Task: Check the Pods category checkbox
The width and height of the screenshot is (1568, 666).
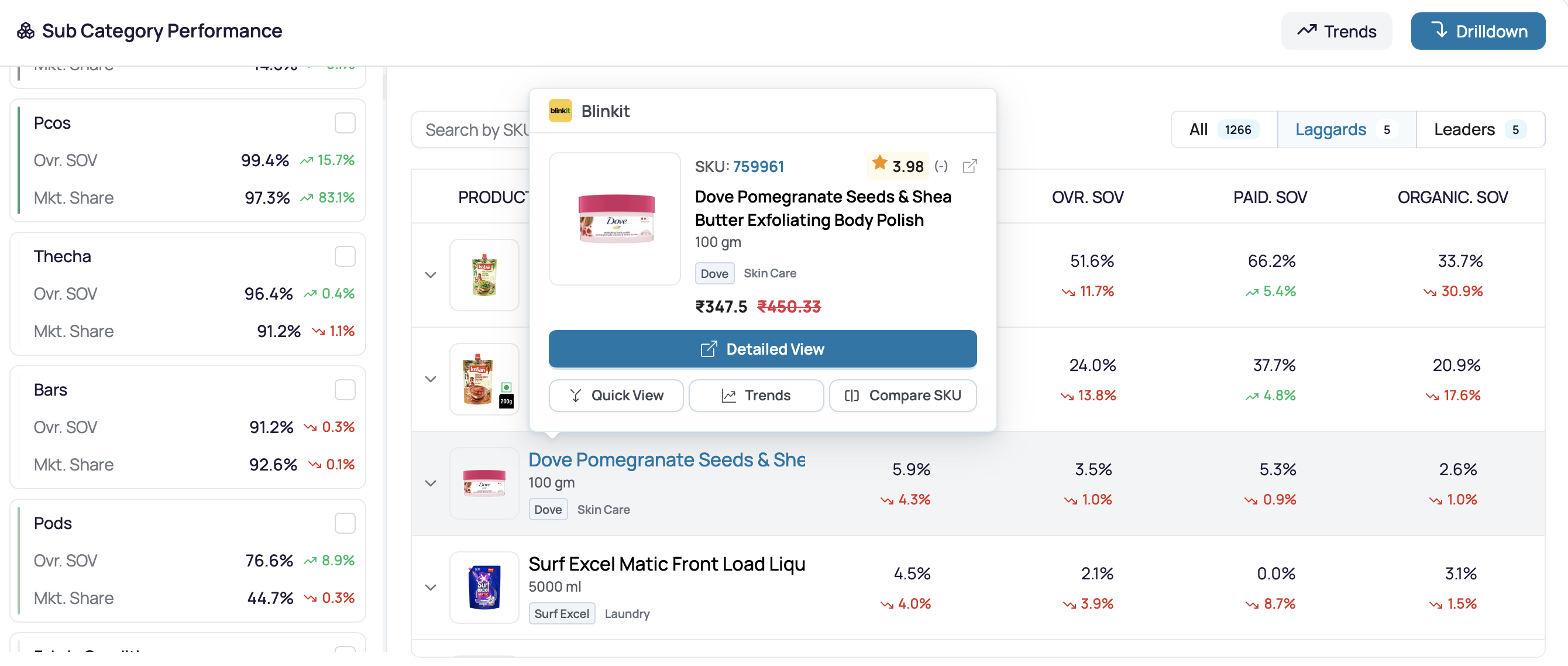Action: pyautogui.click(x=345, y=523)
